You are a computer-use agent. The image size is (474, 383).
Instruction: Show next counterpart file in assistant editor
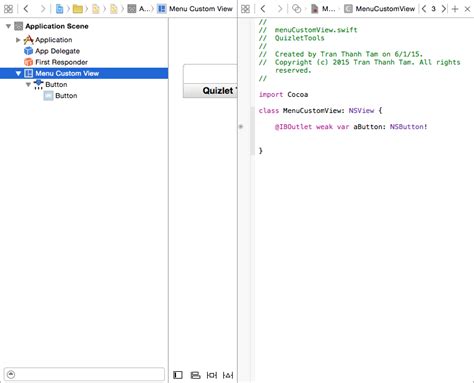443,9
